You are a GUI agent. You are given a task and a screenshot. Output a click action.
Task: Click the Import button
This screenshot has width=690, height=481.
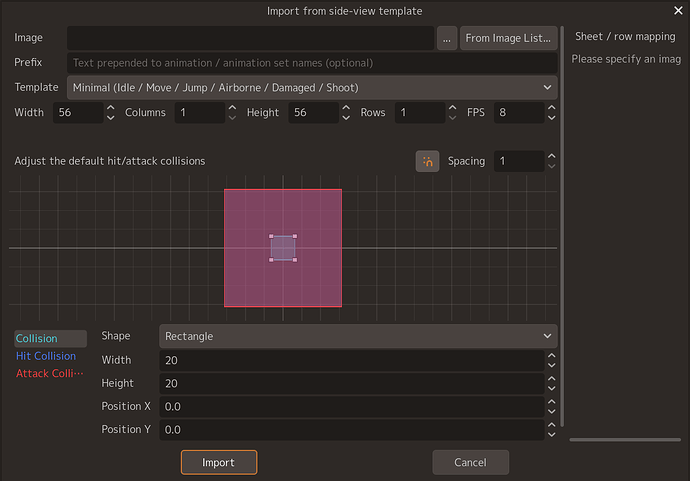pyautogui.click(x=219, y=462)
